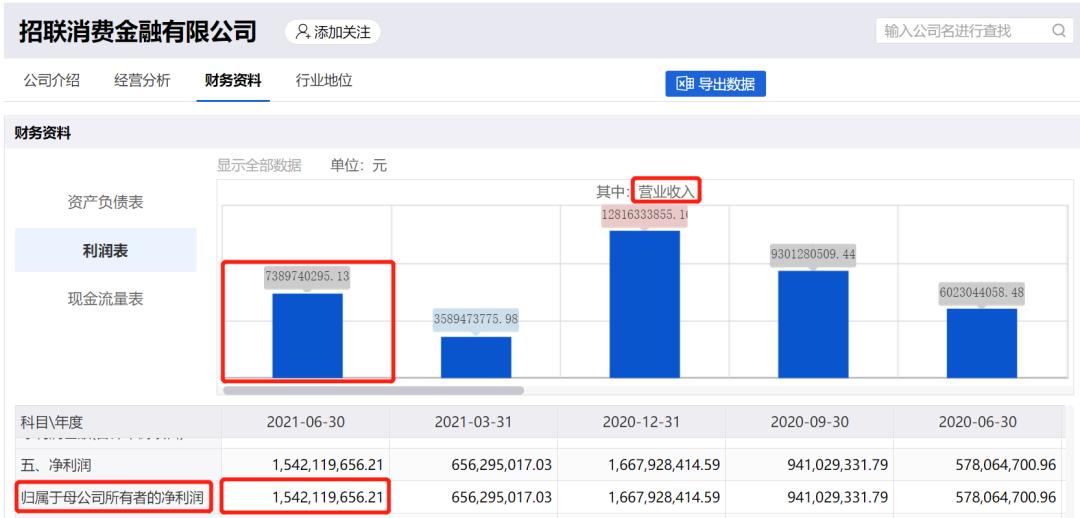Click 五、净利润 value 656,295,017.03
Image resolution: width=1080 pixels, height=518 pixels.
(501, 465)
